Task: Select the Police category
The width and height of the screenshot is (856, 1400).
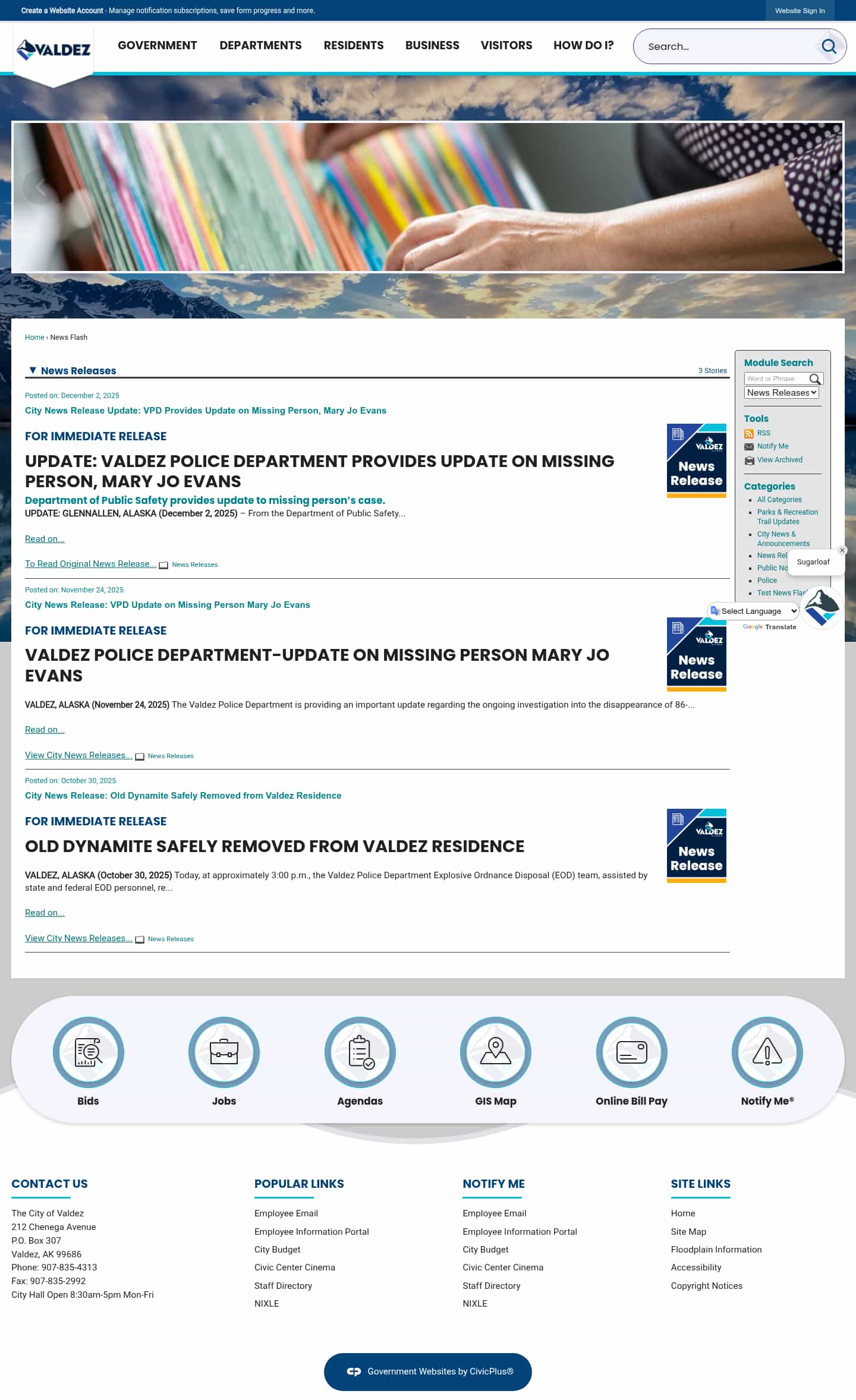Action: point(767,581)
